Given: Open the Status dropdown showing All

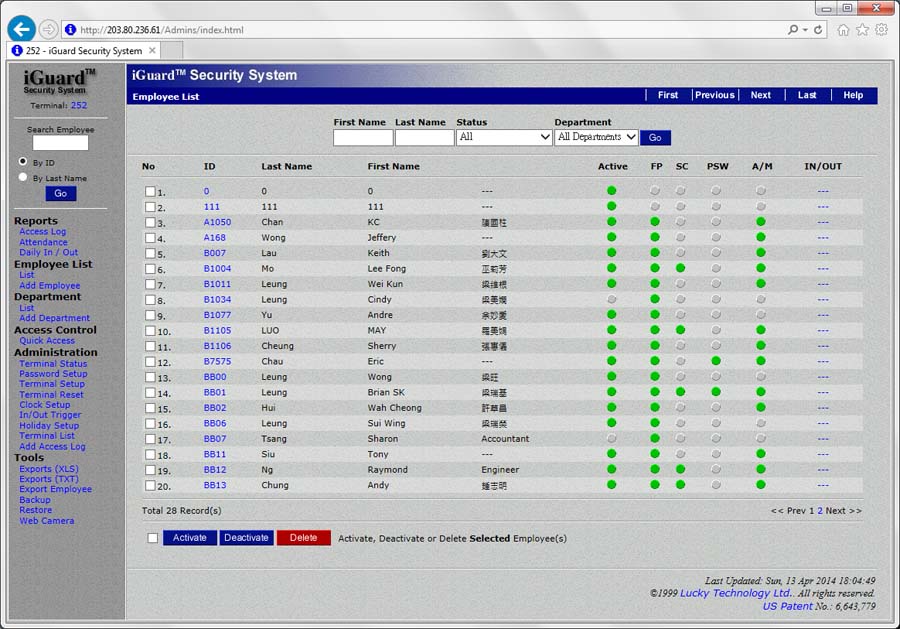Looking at the screenshot, I should pyautogui.click(x=504, y=137).
